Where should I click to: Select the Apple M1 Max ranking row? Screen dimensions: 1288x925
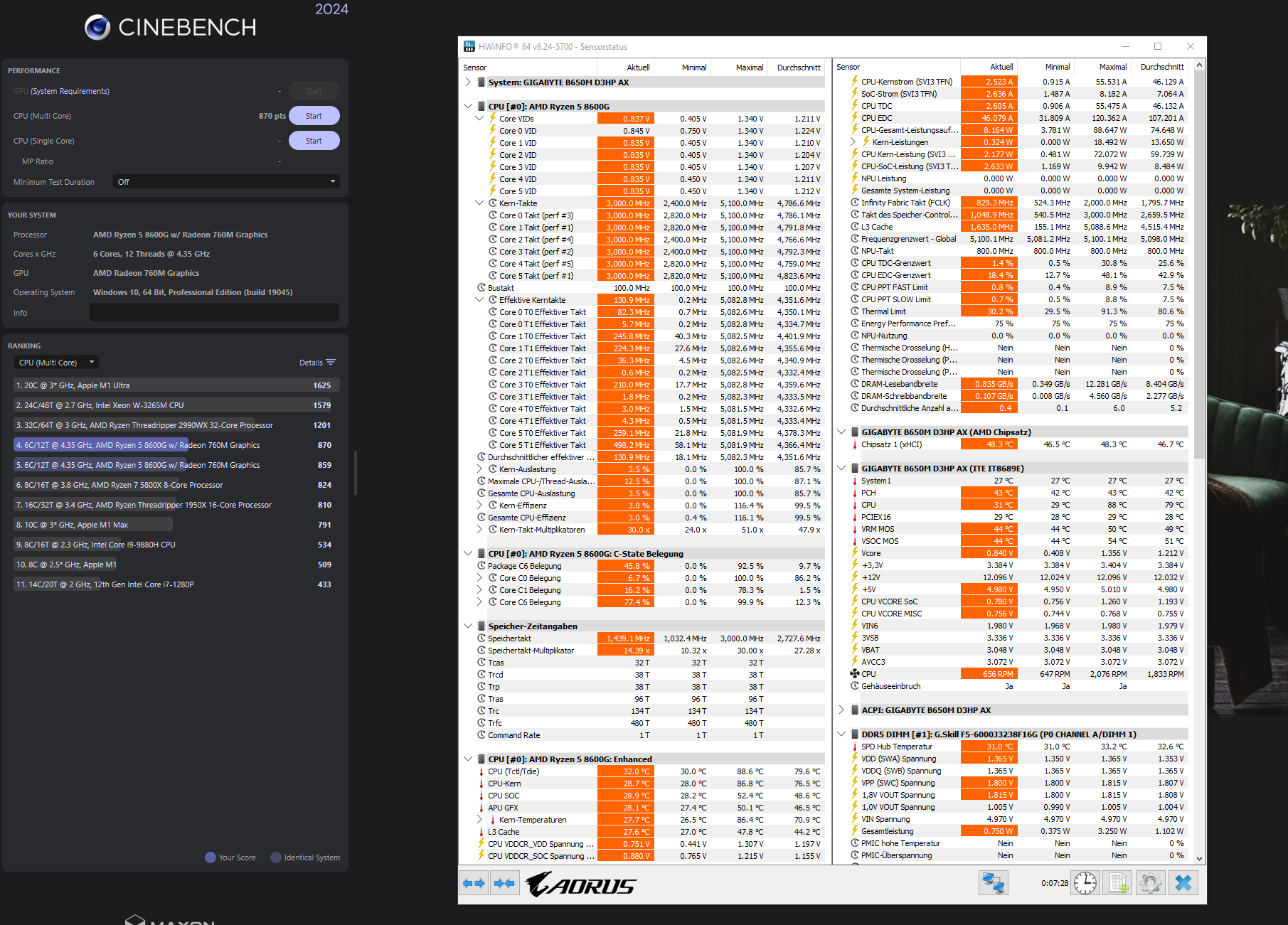pyautogui.click(x=176, y=525)
